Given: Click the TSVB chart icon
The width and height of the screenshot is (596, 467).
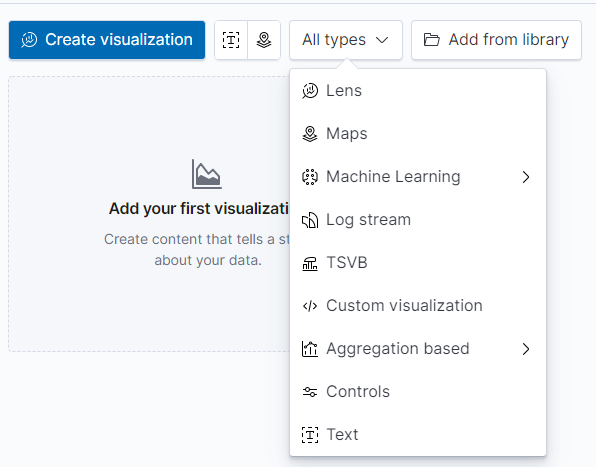Looking at the screenshot, I should coord(310,263).
